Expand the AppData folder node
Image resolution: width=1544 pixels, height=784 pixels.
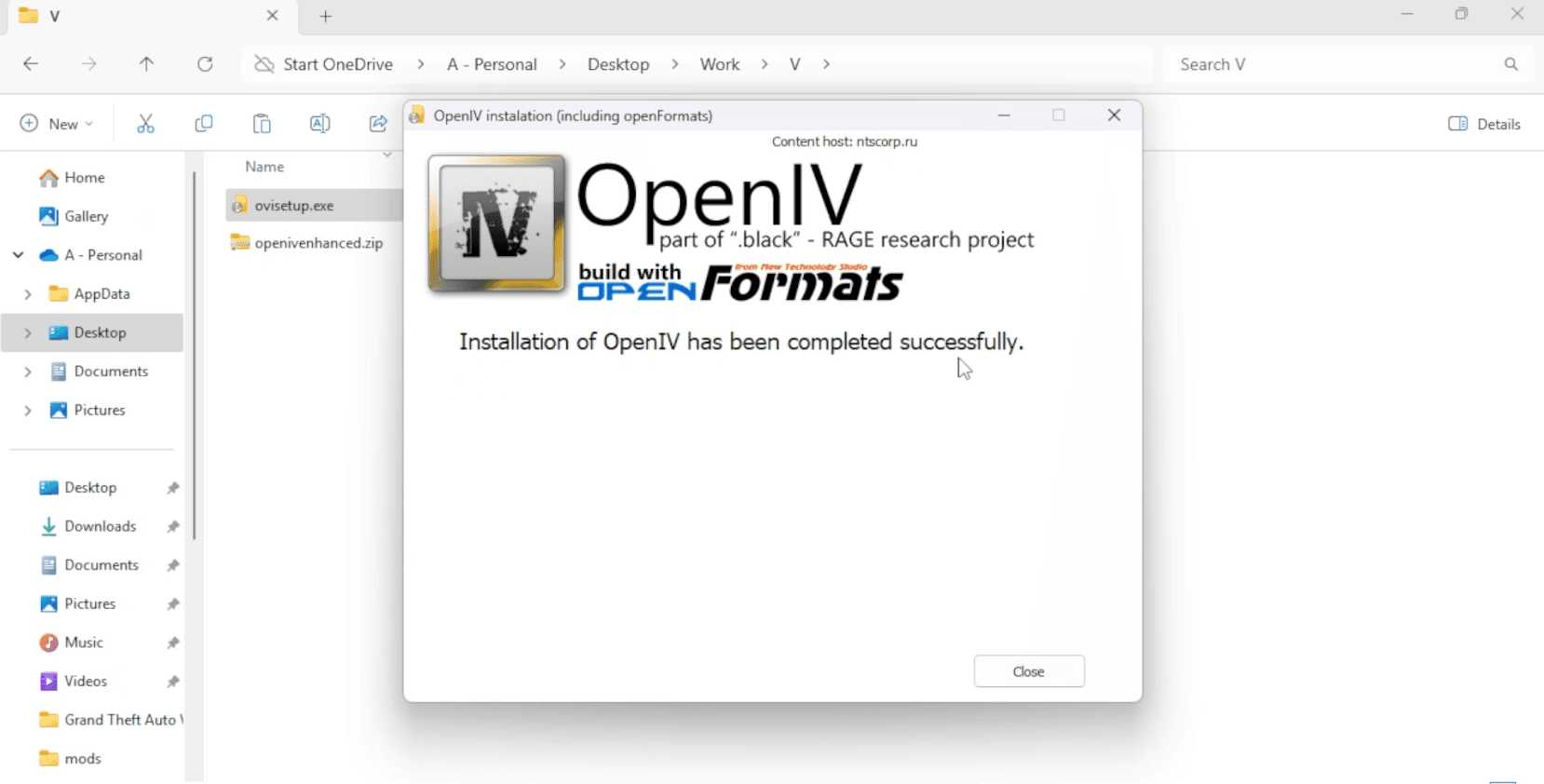click(x=28, y=294)
